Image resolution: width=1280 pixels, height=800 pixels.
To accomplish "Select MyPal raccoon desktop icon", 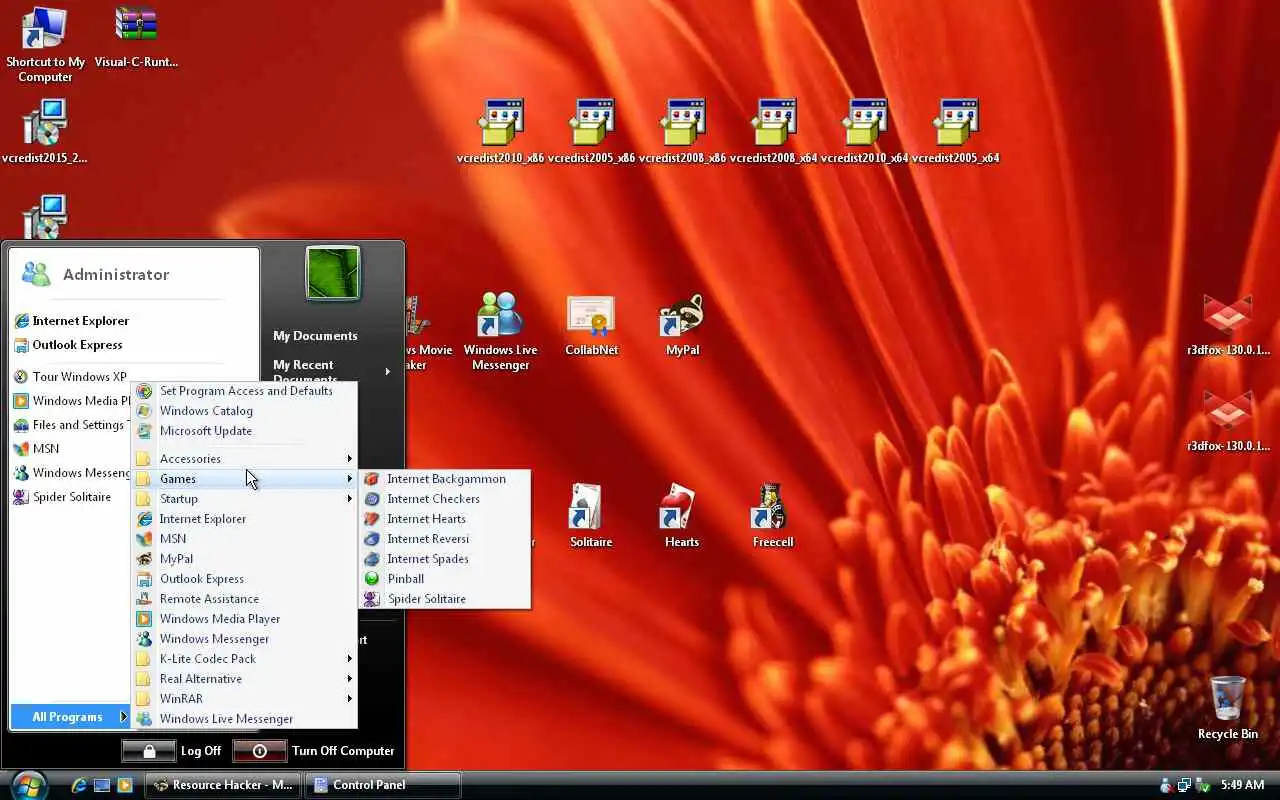I will pos(682,325).
